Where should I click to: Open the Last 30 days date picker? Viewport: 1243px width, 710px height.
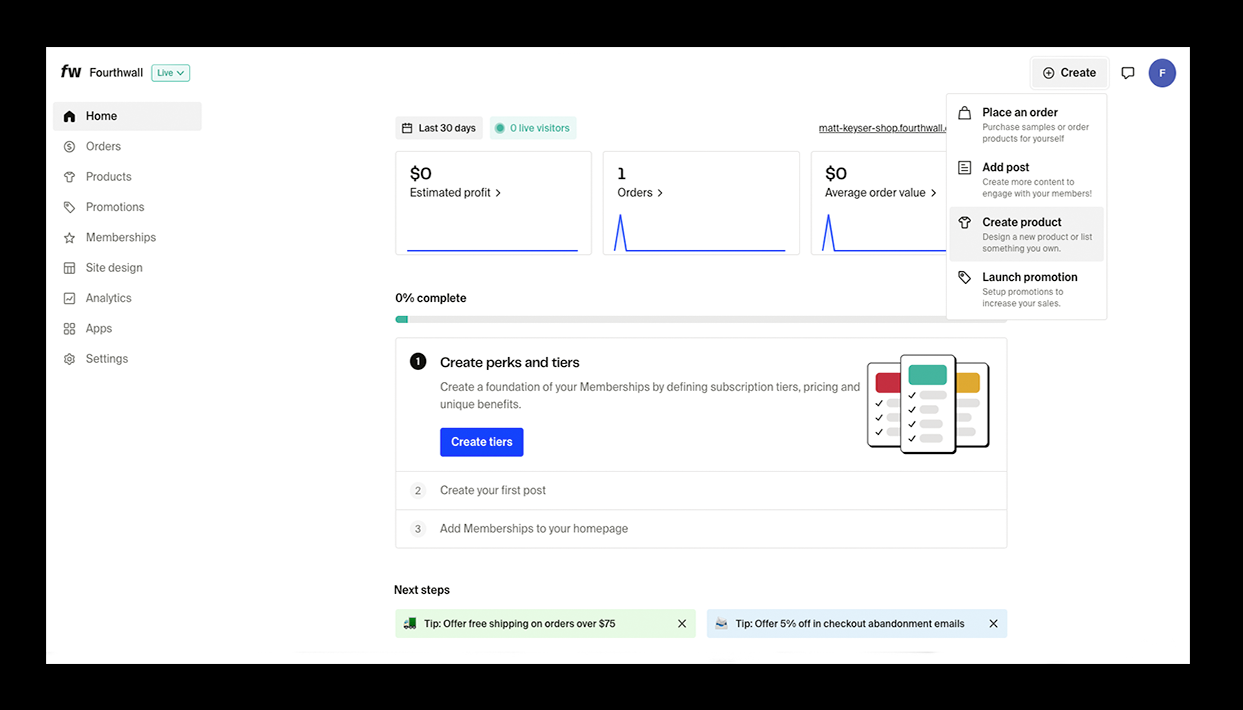click(439, 128)
